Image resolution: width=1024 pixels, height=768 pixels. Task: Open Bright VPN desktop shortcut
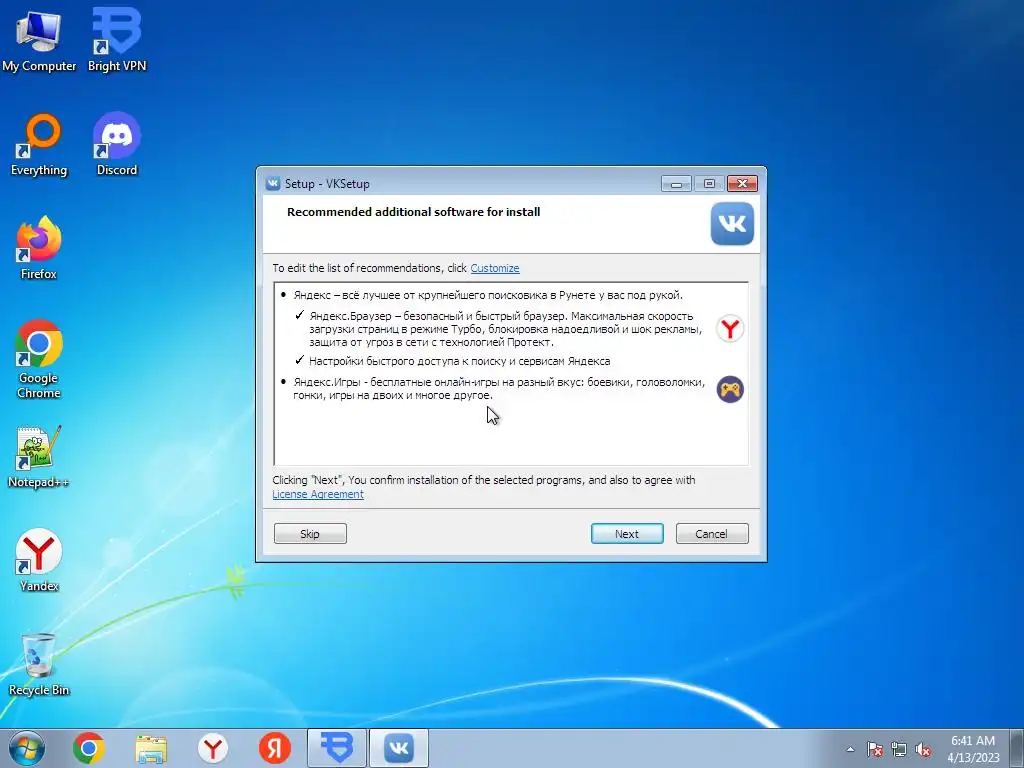pos(117,40)
